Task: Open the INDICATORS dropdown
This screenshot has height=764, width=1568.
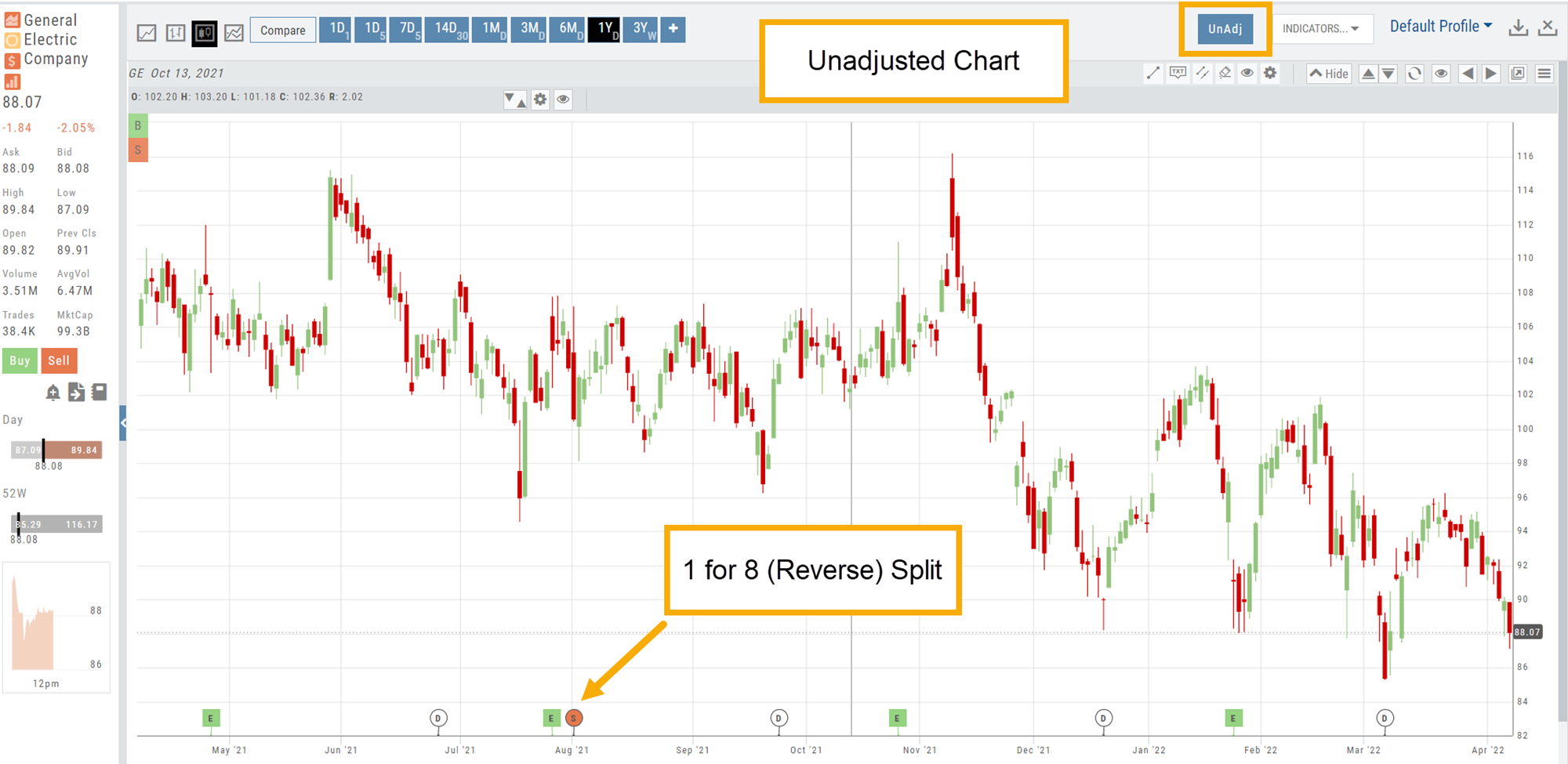Action: pos(1321,29)
